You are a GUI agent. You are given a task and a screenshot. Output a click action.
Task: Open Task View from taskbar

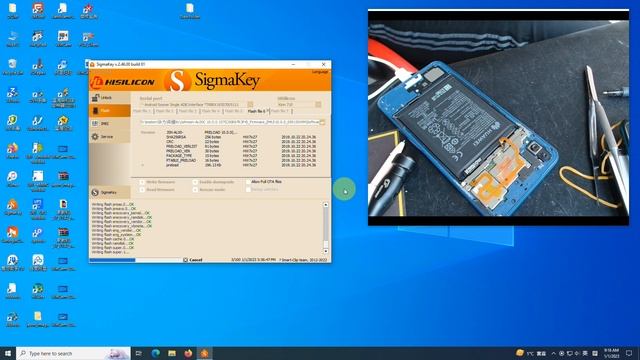[139, 353]
